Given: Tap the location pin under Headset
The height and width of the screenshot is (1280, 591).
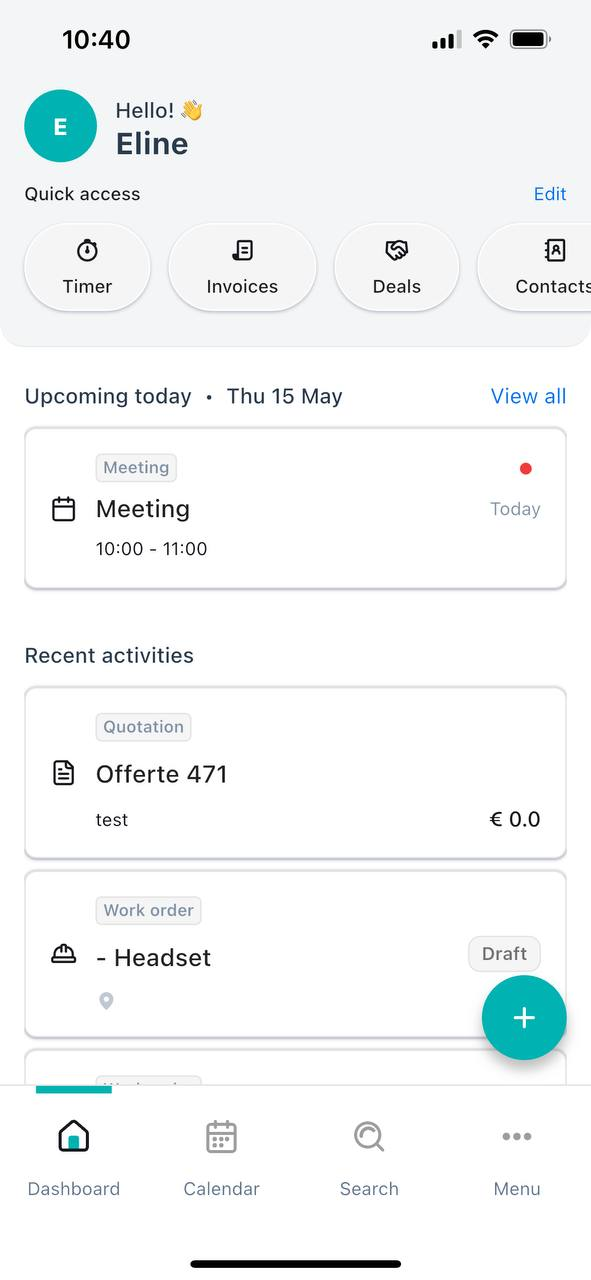Looking at the screenshot, I should [x=106, y=1001].
